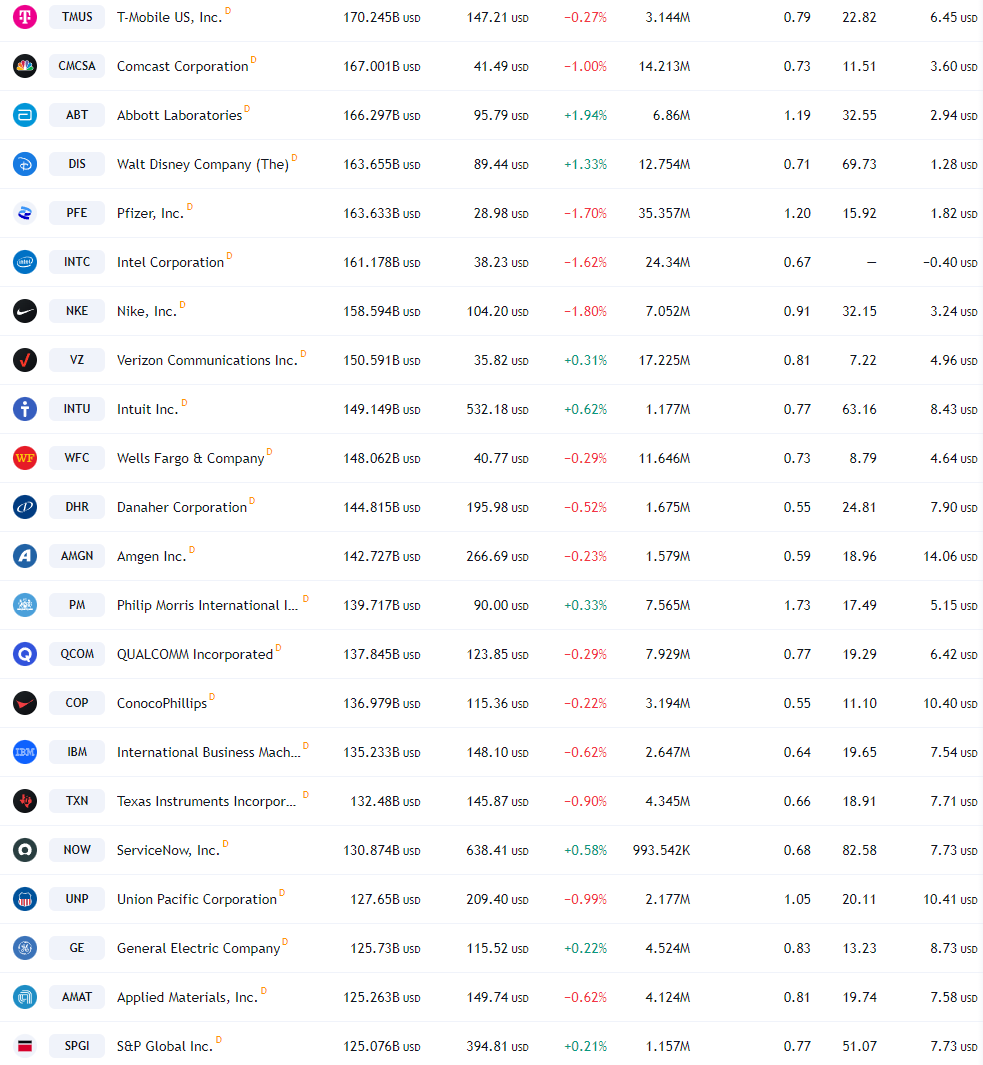This screenshot has width=983, height=1065.
Task: Open the PFE ticker badge
Action: click(77, 213)
